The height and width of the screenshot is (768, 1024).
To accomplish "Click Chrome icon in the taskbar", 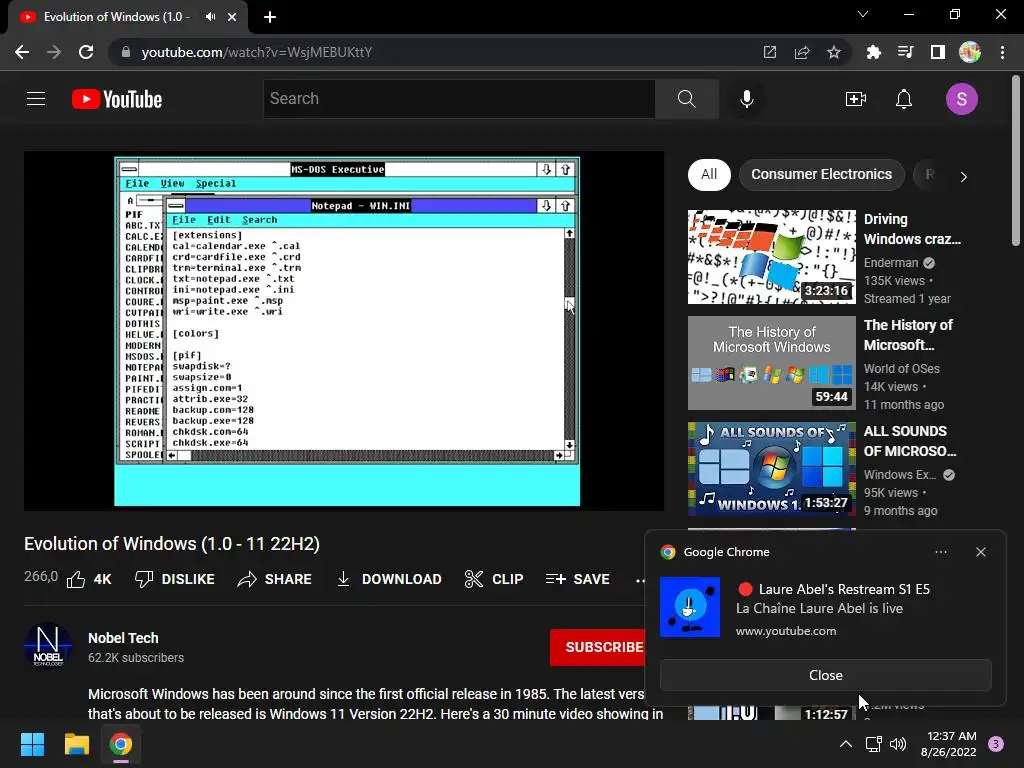I will tap(121, 744).
